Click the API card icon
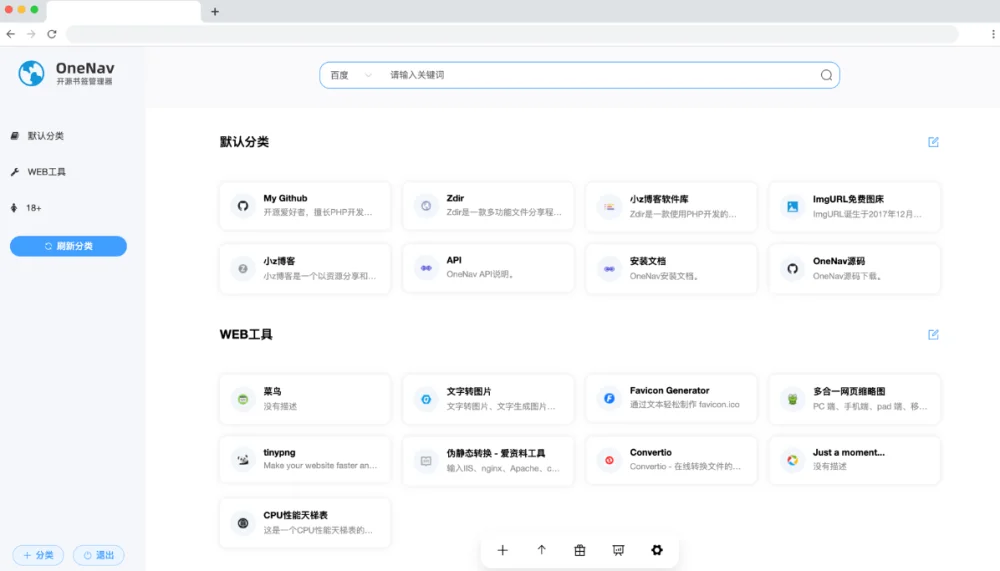Viewport: 1000px width, 571px height. click(x=426, y=268)
